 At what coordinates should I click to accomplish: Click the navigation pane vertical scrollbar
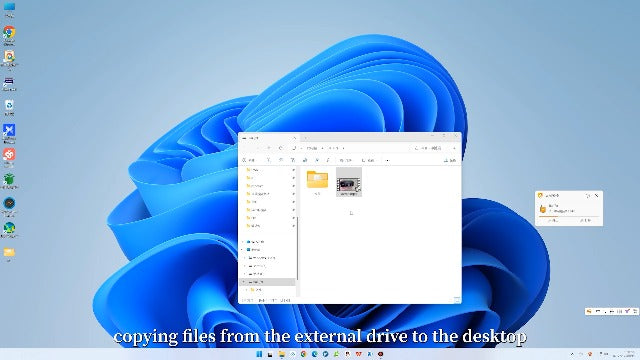coord(298,248)
